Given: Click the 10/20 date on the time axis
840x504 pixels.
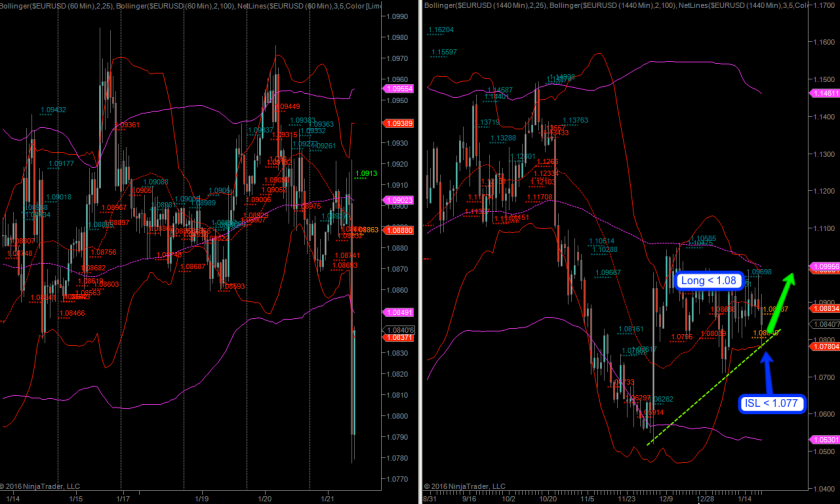Looking at the screenshot, I should click(x=548, y=499).
